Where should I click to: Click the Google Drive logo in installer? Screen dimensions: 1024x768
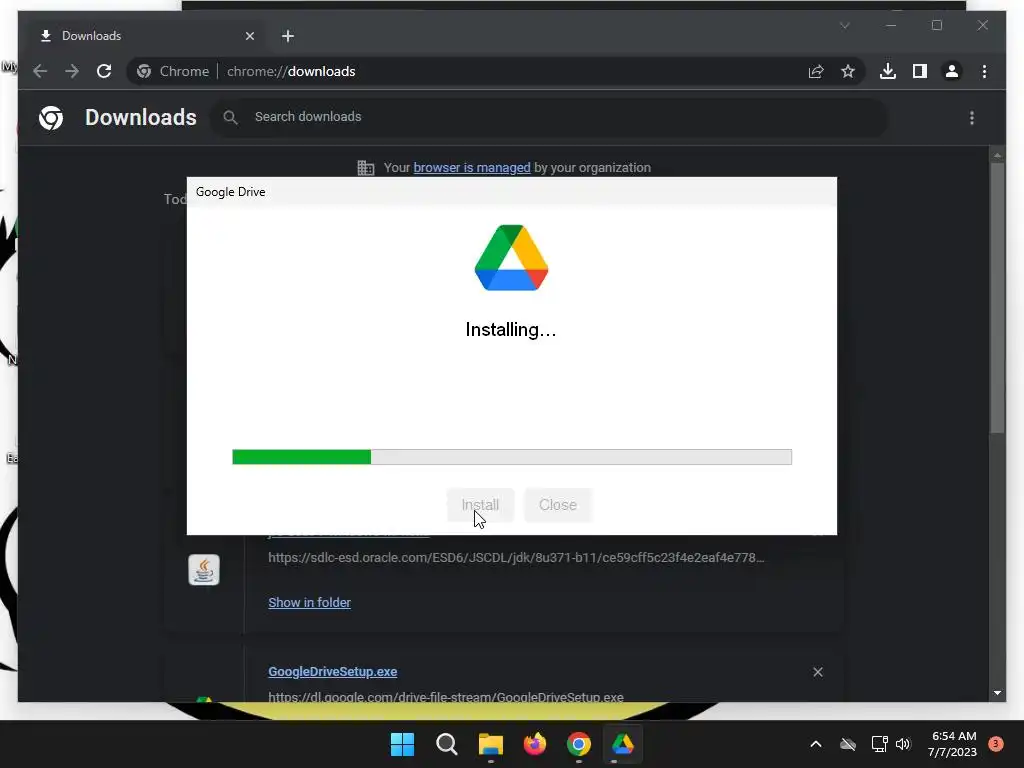(x=511, y=257)
